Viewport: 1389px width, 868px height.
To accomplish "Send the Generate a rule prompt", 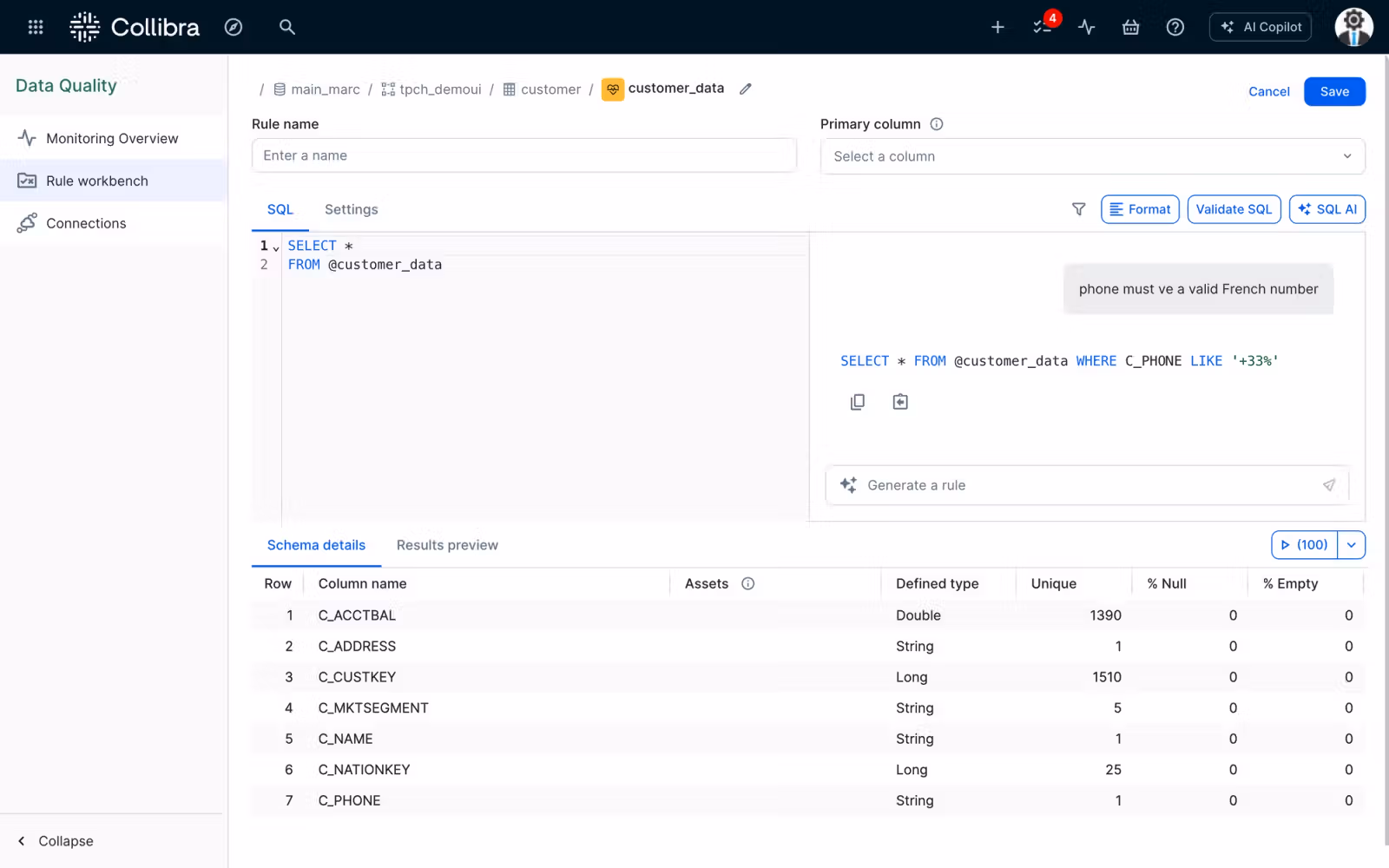I will click(x=1328, y=485).
